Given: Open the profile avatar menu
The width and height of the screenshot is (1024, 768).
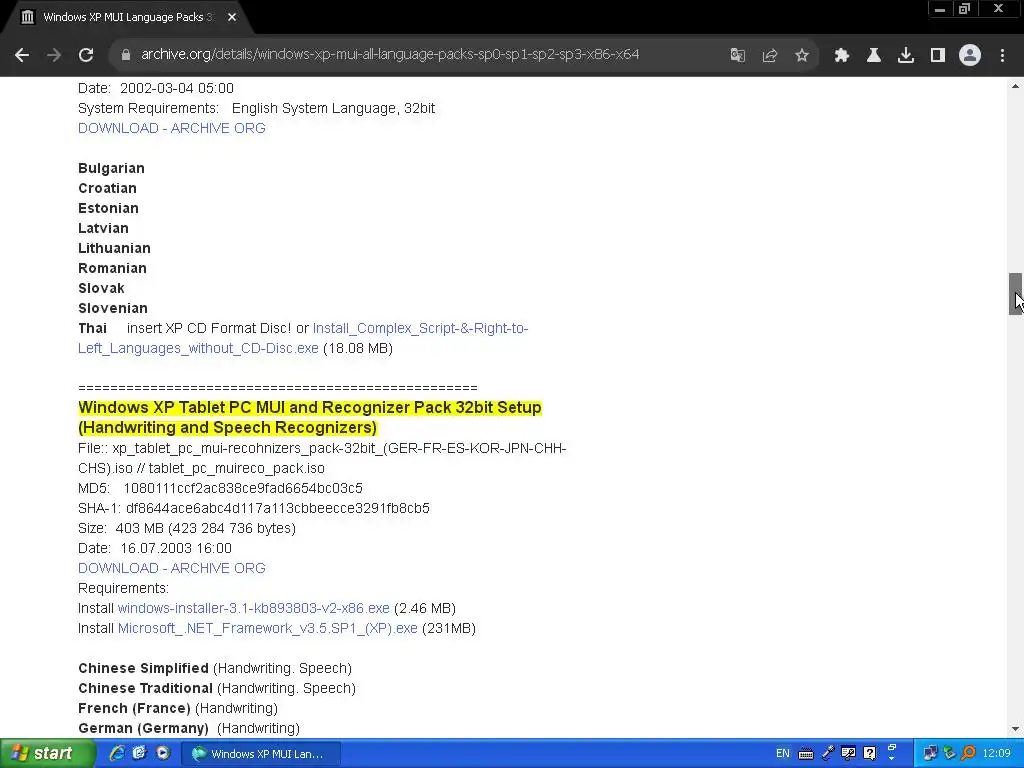Looking at the screenshot, I should tap(970, 55).
